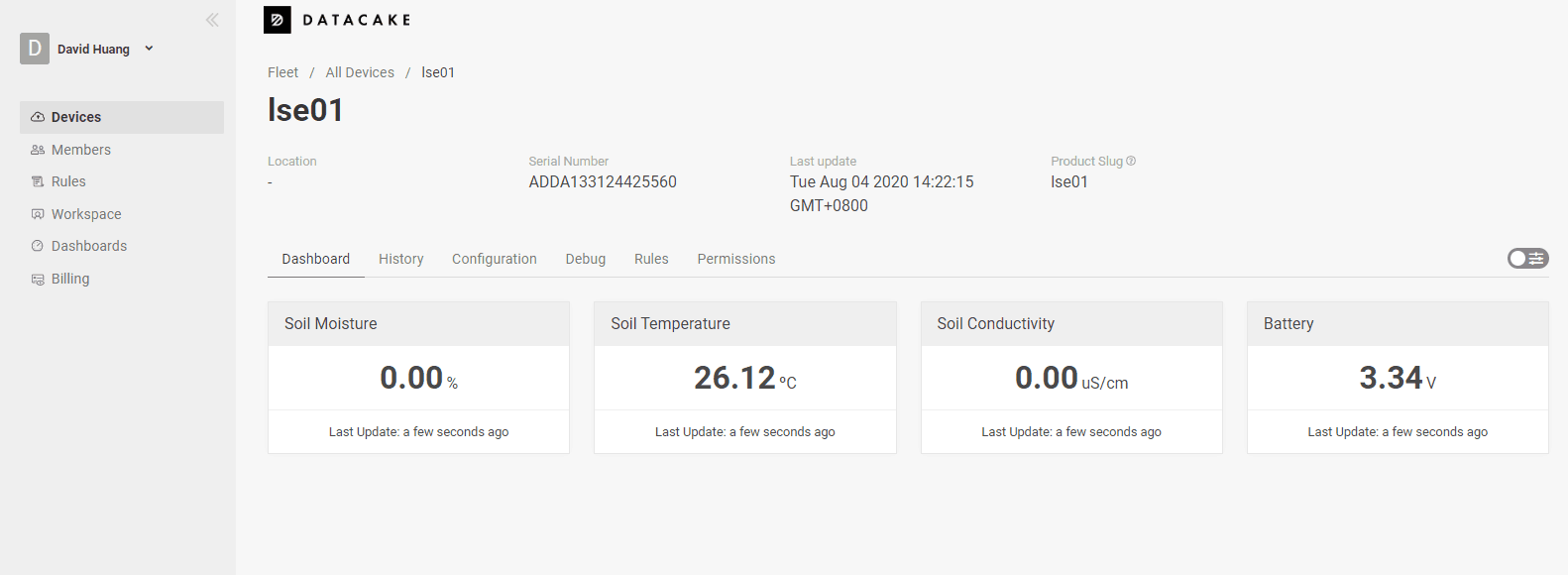Click the Workspace icon in the sidebar
This screenshot has height=575, width=1568.
click(38, 214)
